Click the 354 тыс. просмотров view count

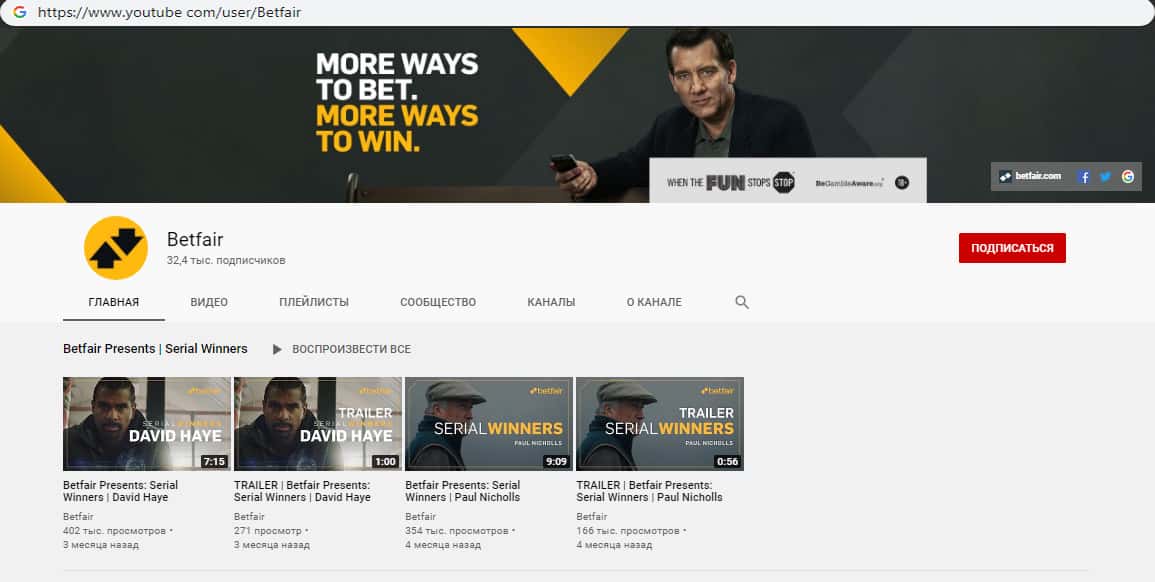(x=457, y=530)
